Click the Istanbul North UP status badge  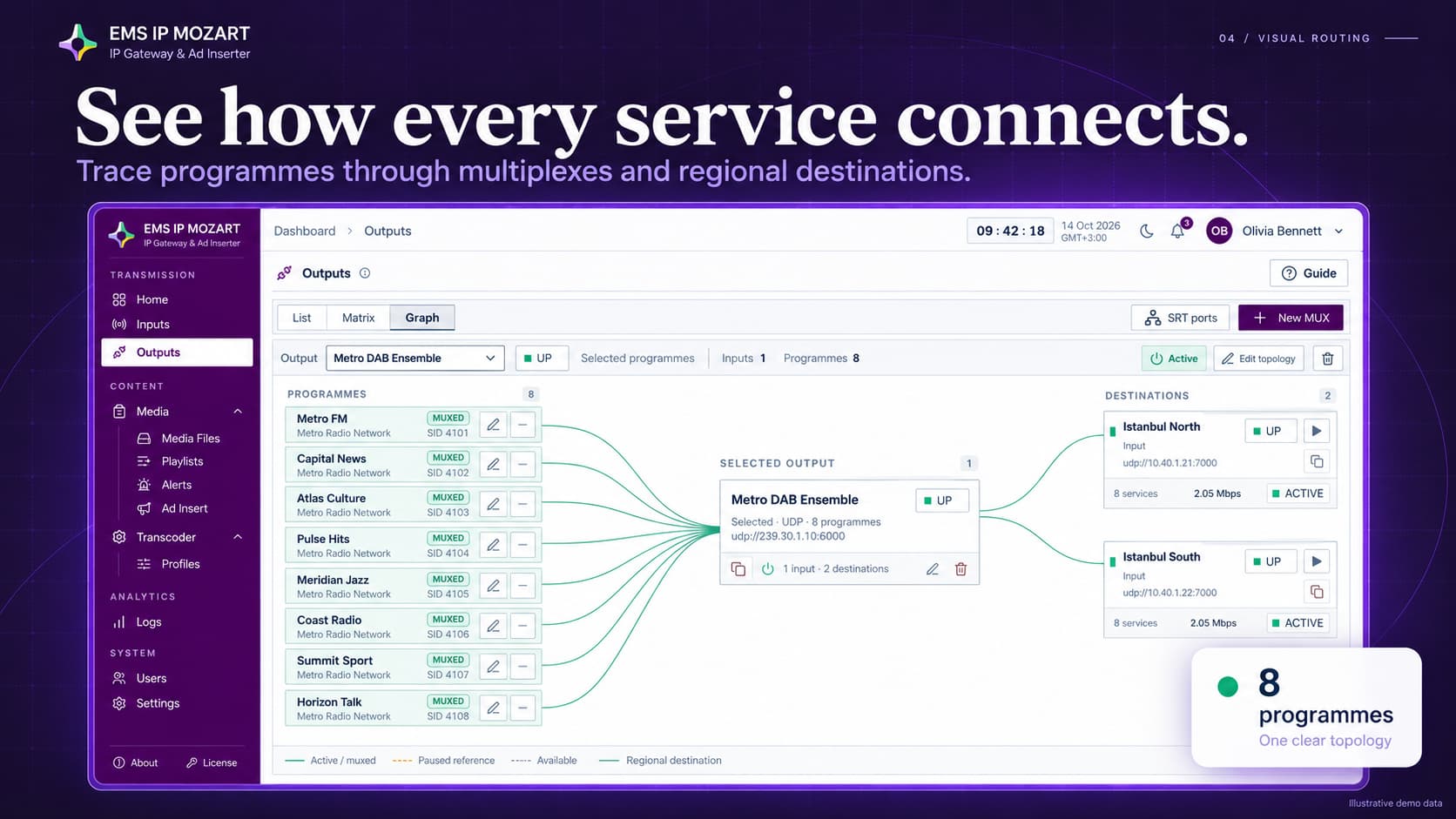tap(1271, 431)
